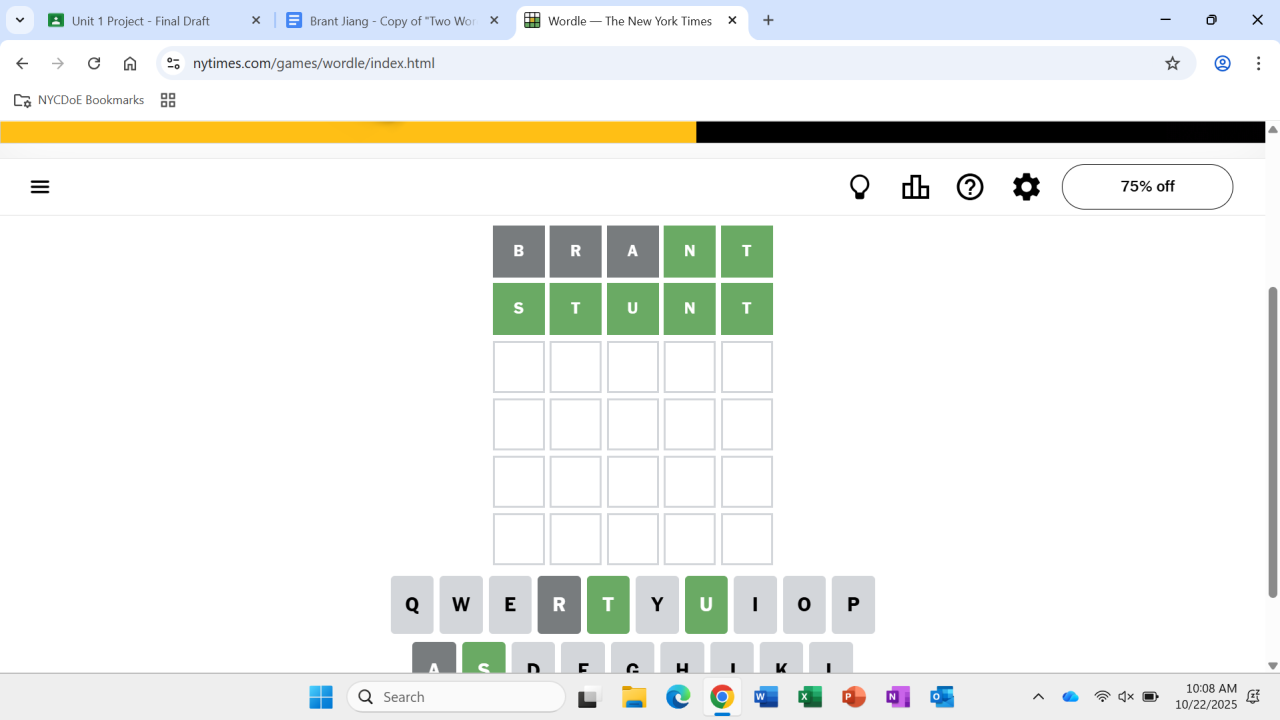This screenshot has height=720, width=1280.
Task: Tap the green T key on the keyboard
Action: (x=608, y=605)
